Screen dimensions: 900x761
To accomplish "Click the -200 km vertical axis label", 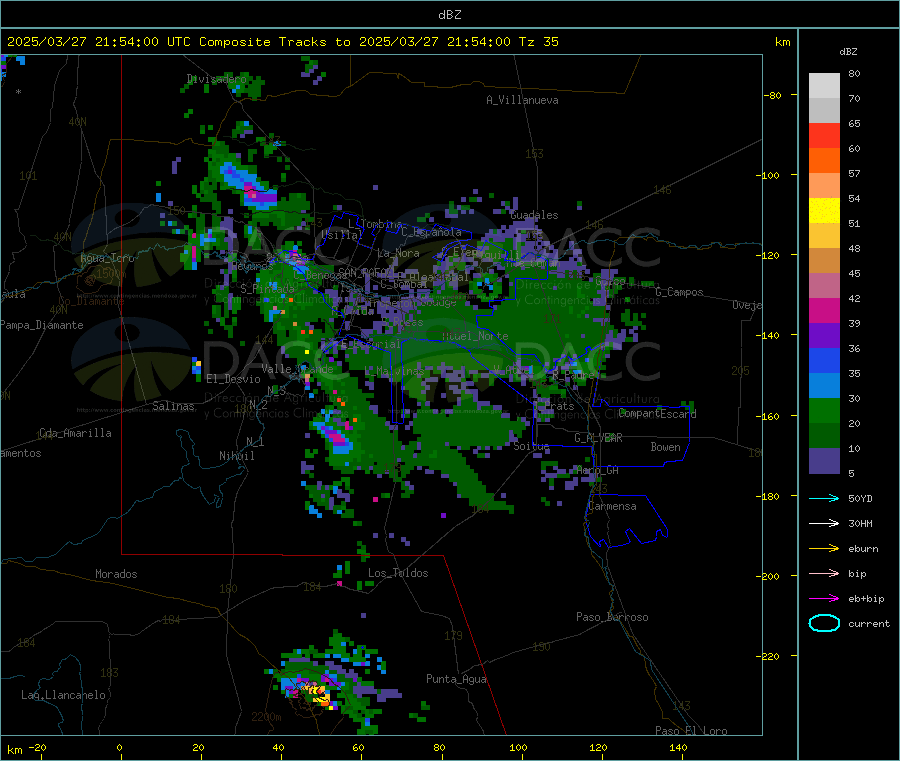I will tap(768, 576).
